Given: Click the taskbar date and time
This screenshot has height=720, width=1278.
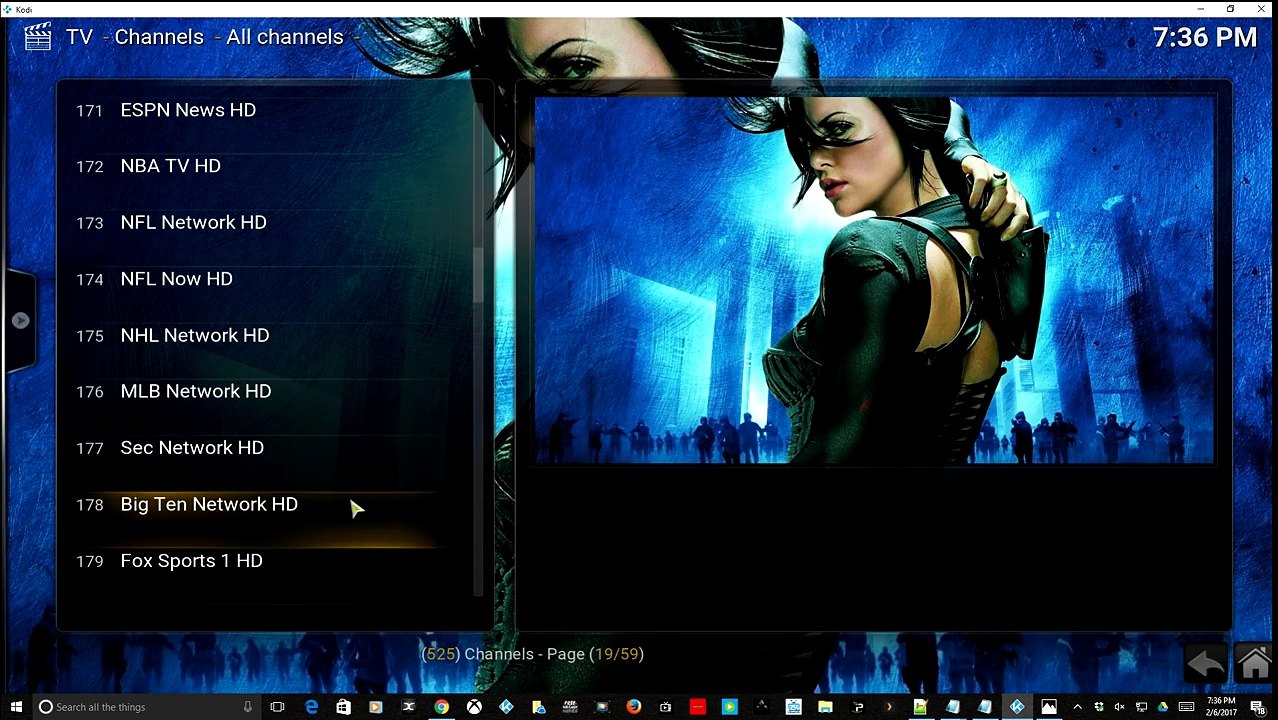Looking at the screenshot, I should pyautogui.click(x=1221, y=707).
